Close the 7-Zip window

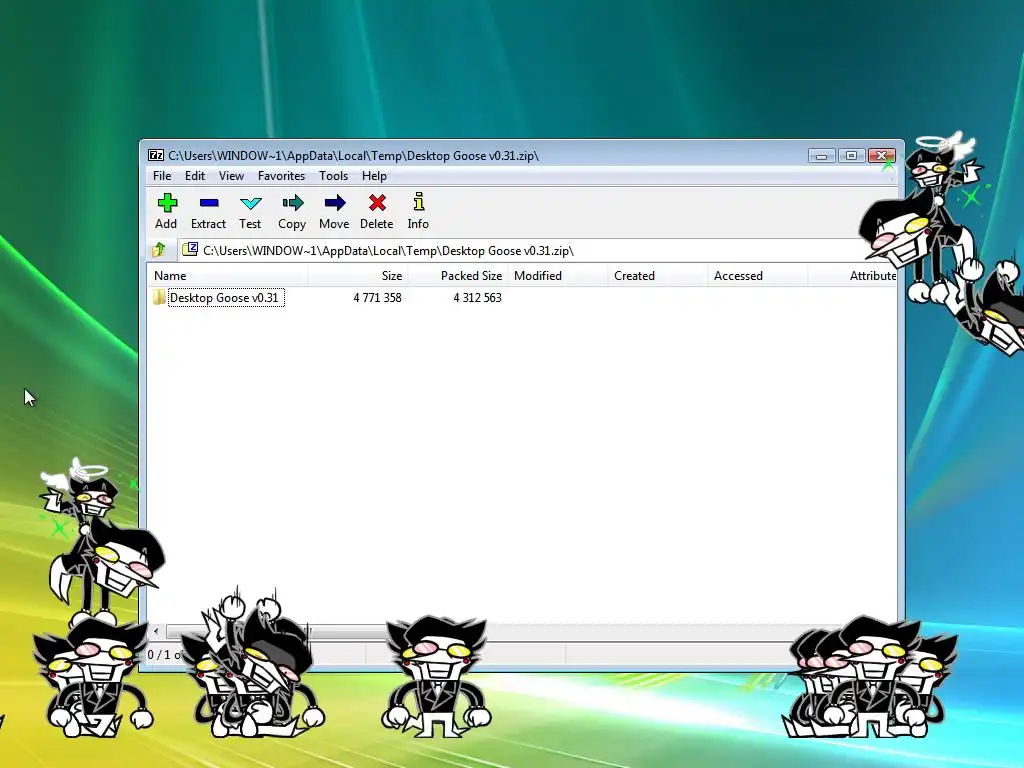pos(882,155)
